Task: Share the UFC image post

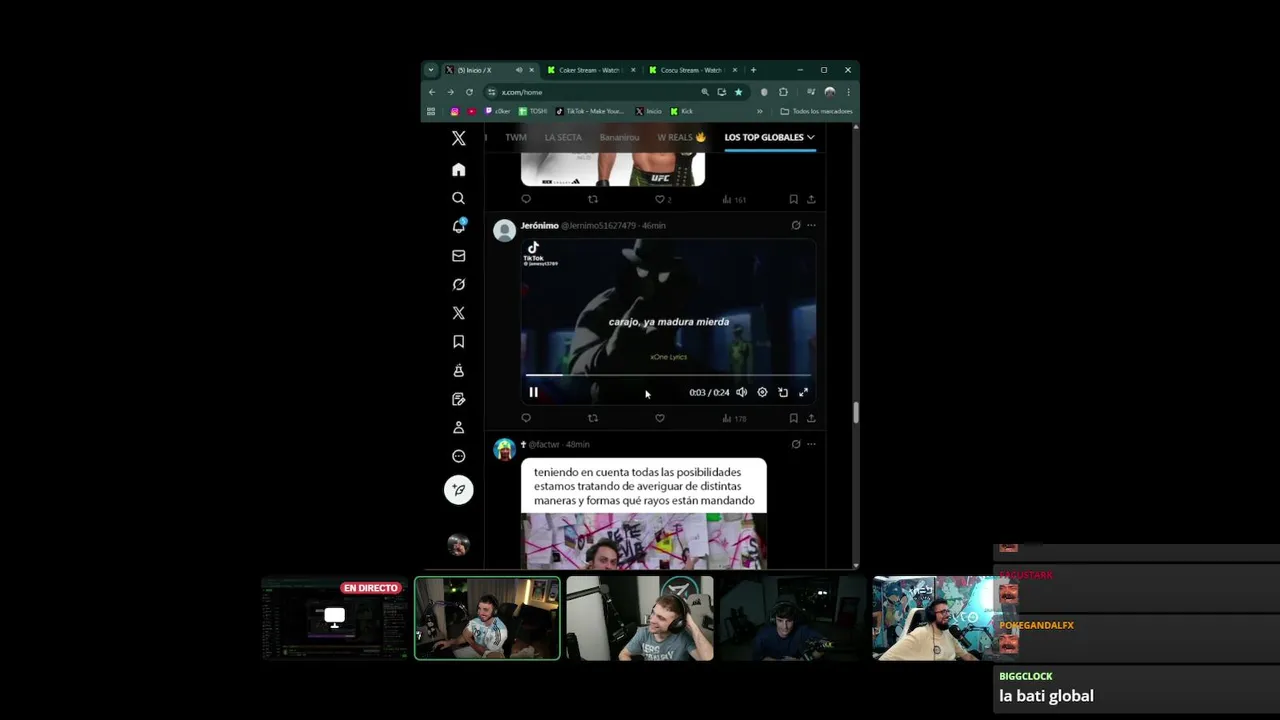Action: 811,199
